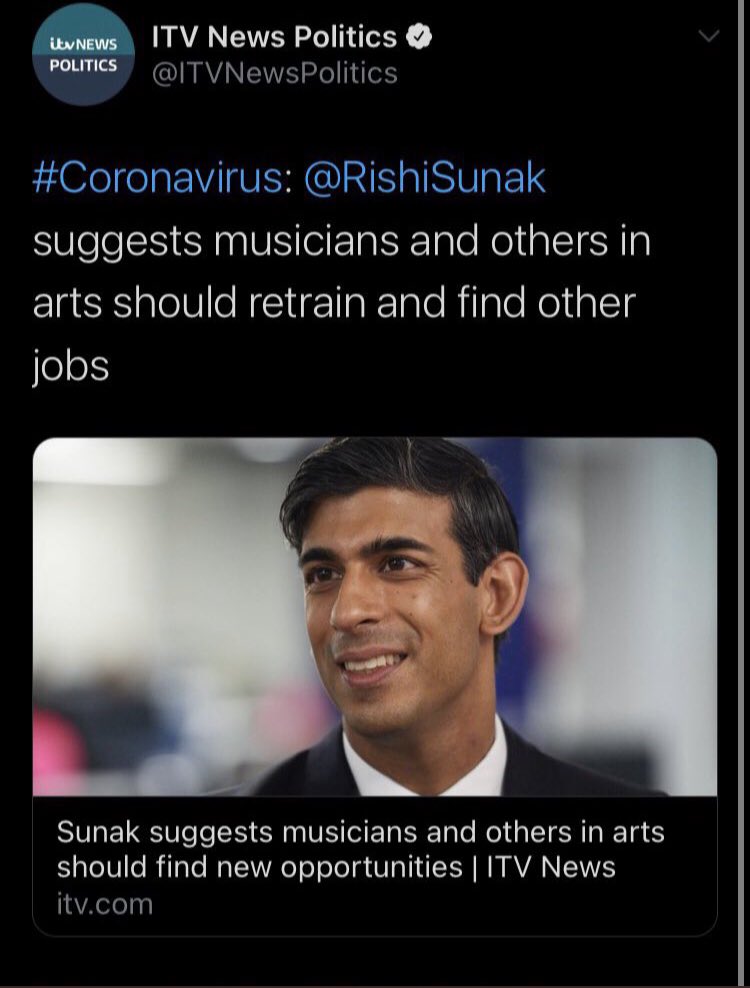
Task: Open the ITV News Politics display name
Action: [274, 38]
